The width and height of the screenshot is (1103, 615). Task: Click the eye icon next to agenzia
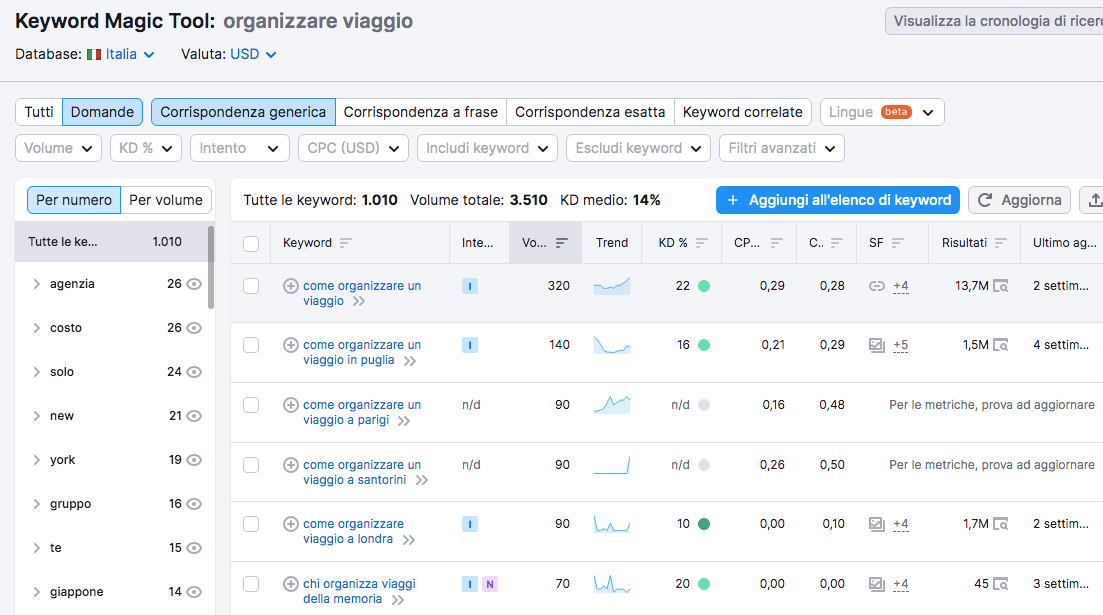(x=195, y=284)
